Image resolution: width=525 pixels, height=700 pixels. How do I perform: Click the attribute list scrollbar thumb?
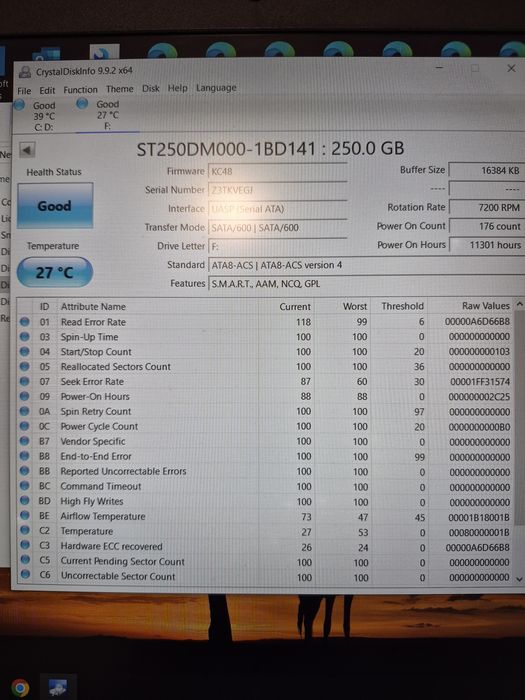click(519, 418)
